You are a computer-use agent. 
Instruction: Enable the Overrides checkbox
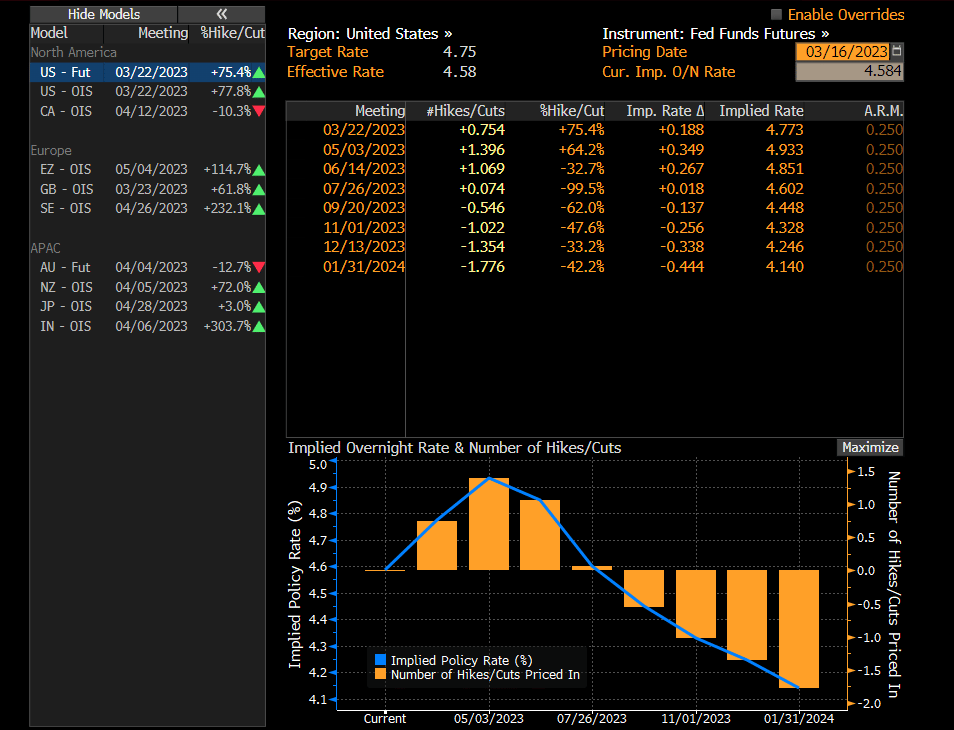point(777,15)
